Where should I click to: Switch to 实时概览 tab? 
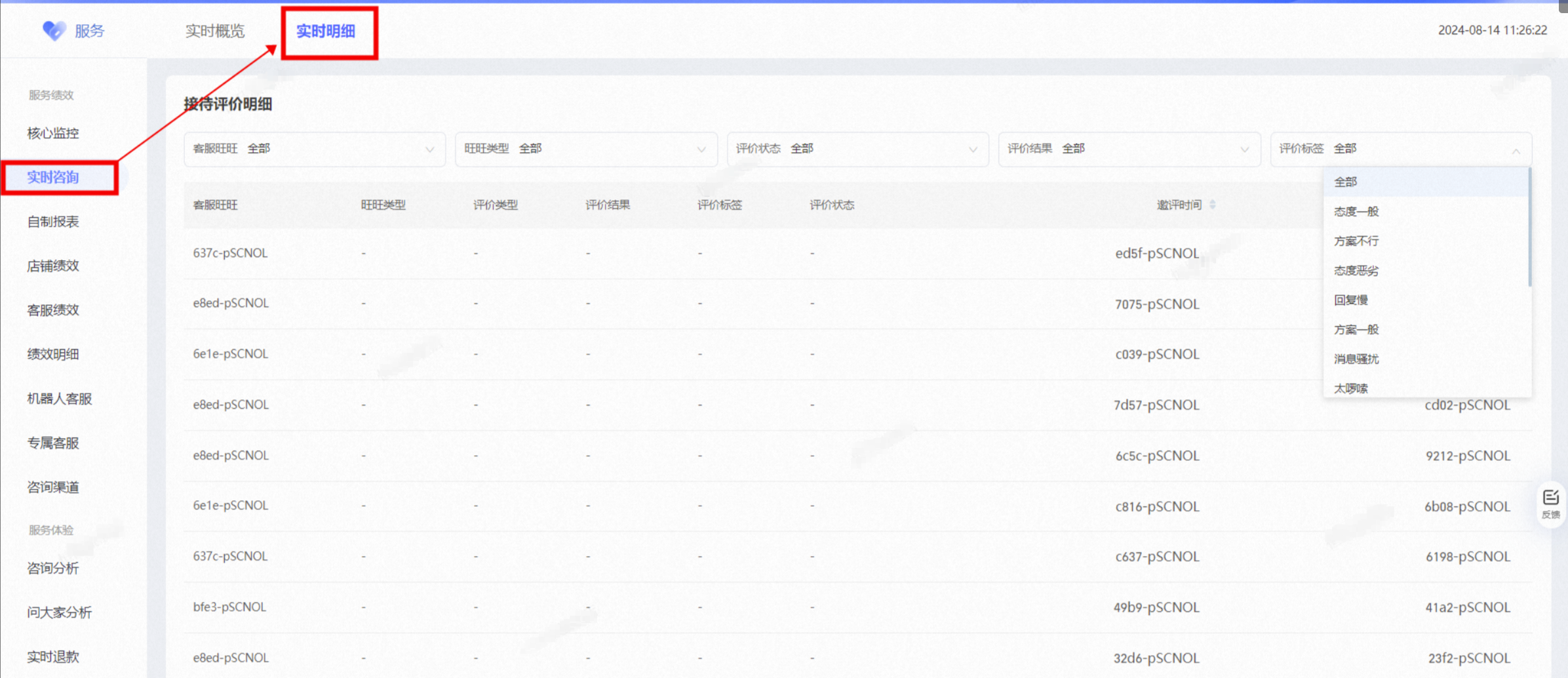click(214, 31)
